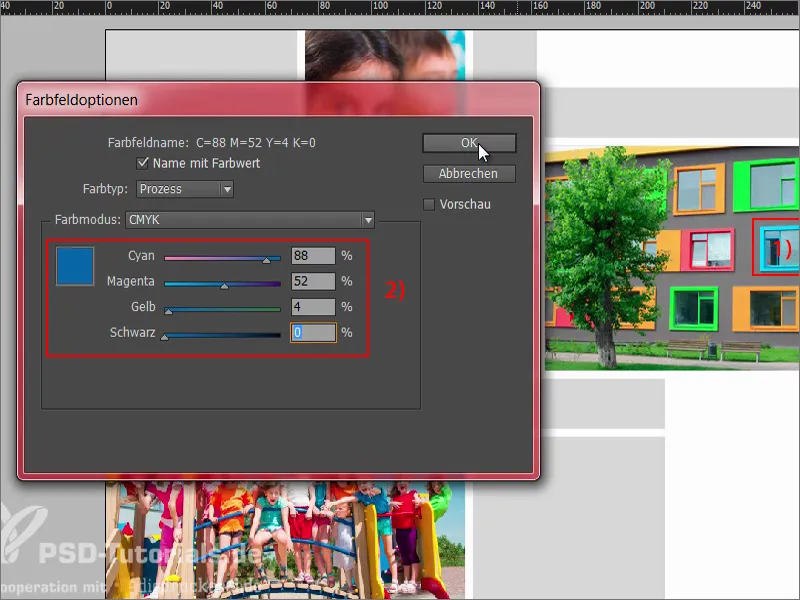The width and height of the screenshot is (800, 600).
Task: Select the Gelb value field showing 4
Action: click(313, 307)
